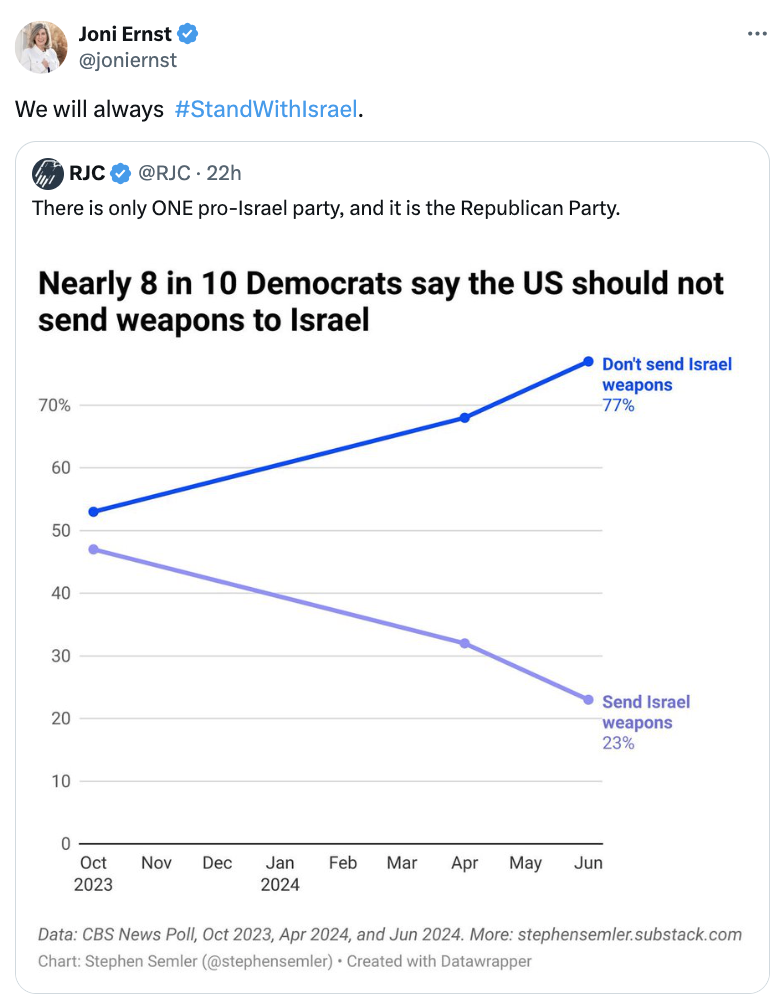Click the 22h timestamp on quoted tweet

(224, 174)
